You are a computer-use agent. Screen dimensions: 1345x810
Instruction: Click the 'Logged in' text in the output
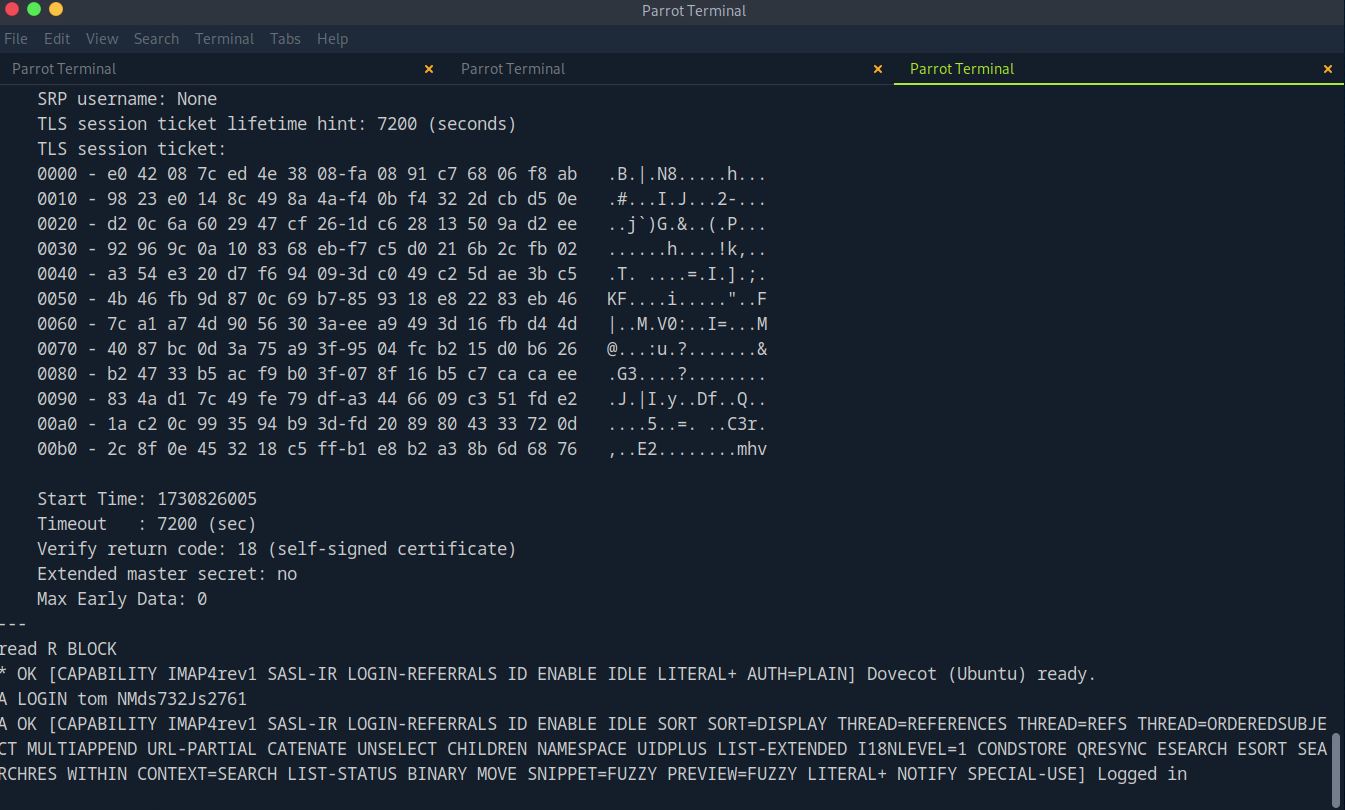point(1141,774)
